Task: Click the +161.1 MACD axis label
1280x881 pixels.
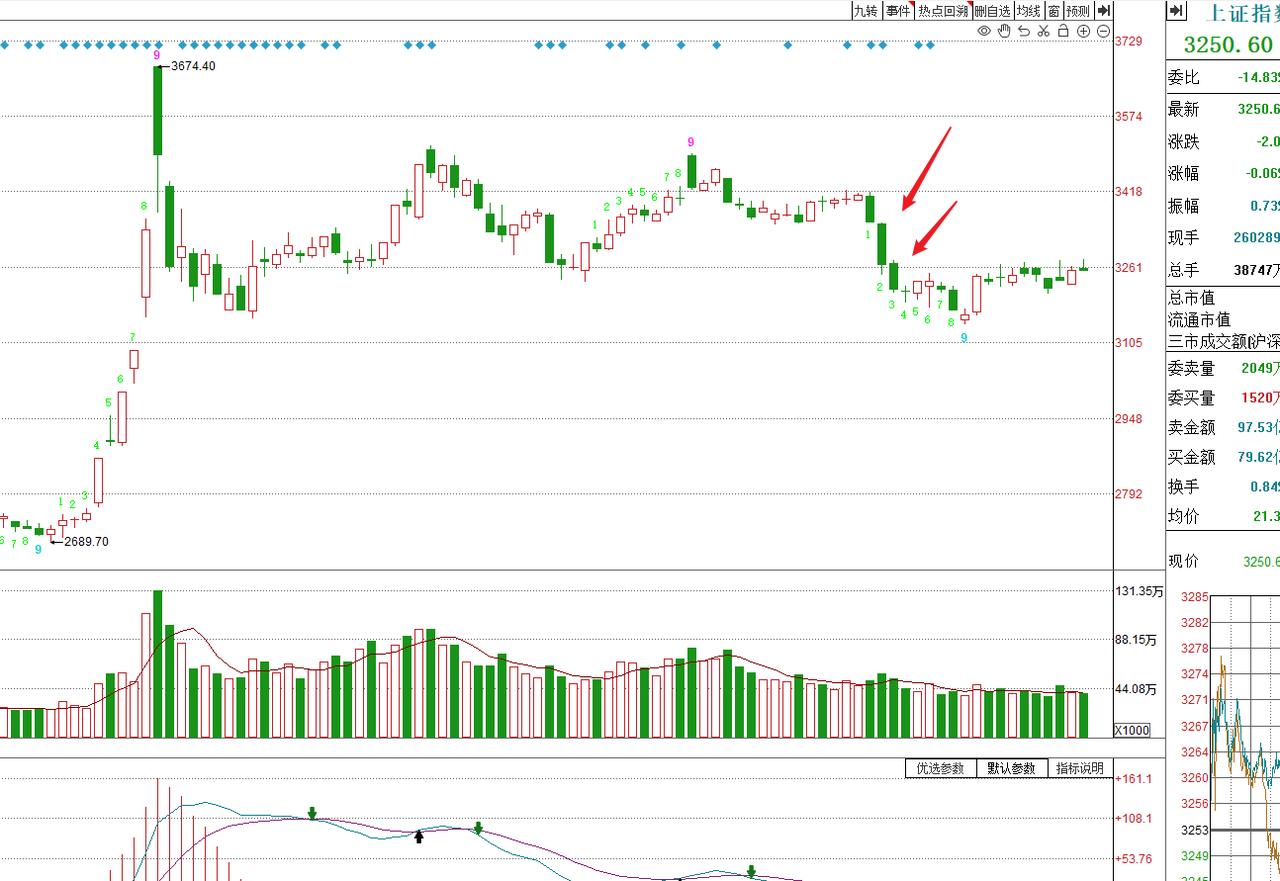Action: (x=1135, y=779)
